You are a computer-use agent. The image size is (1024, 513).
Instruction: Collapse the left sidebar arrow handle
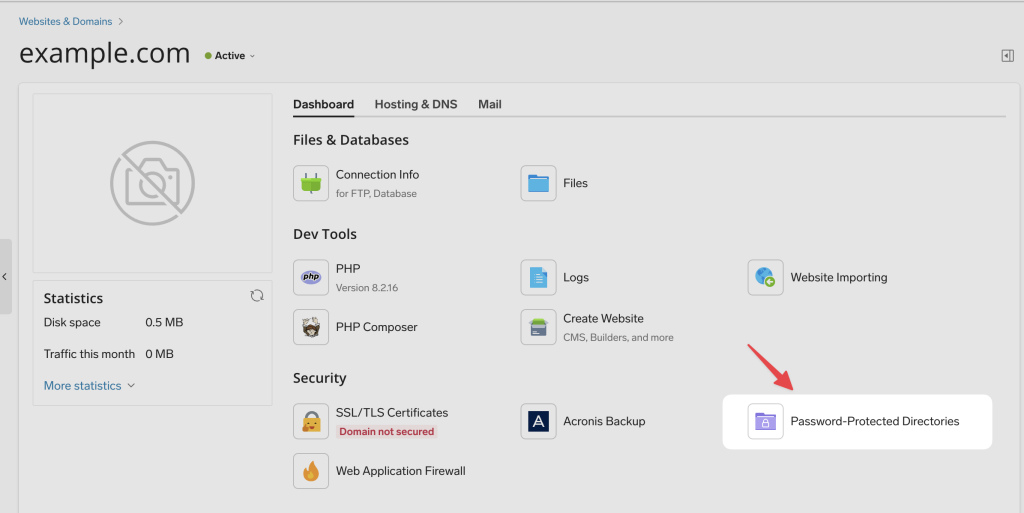(x=5, y=276)
